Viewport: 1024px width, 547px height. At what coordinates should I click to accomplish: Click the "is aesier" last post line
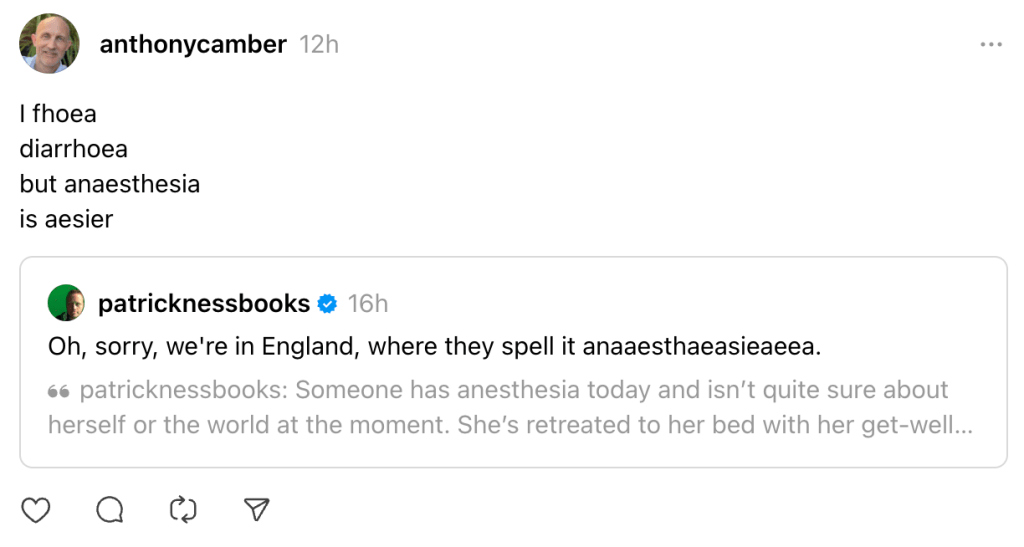tap(66, 219)
